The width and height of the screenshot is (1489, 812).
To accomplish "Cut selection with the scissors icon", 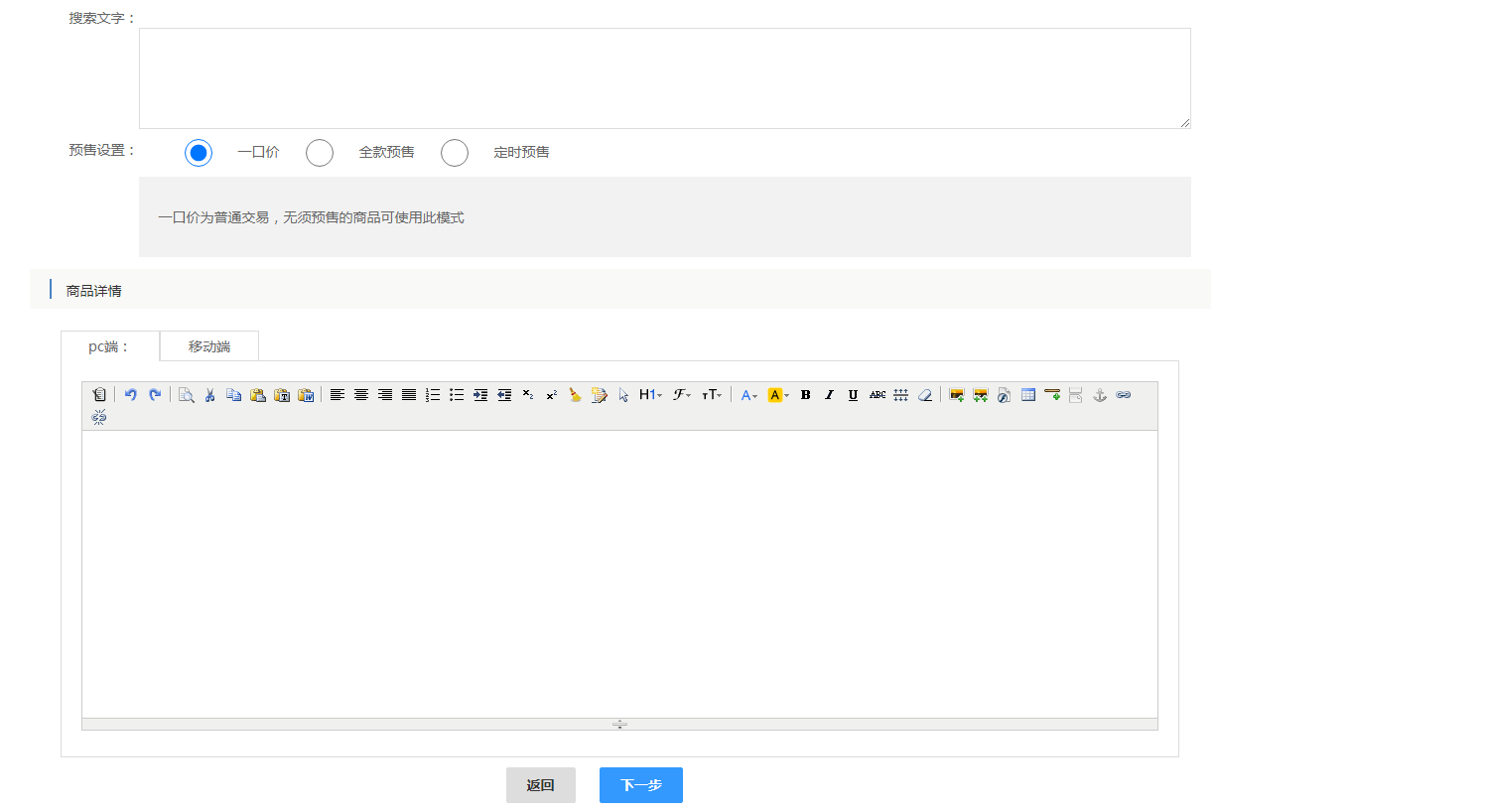I will click(210, 395).
